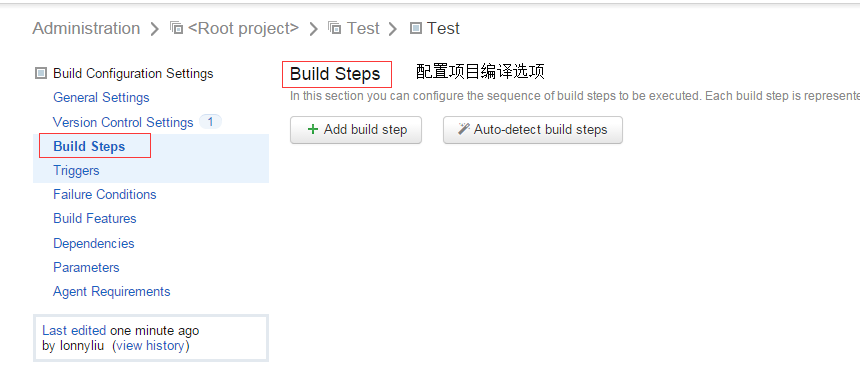Navigate to the Administration breadcrumb link
The height and width of the screenshot is (370, 860).
point(86,28)
